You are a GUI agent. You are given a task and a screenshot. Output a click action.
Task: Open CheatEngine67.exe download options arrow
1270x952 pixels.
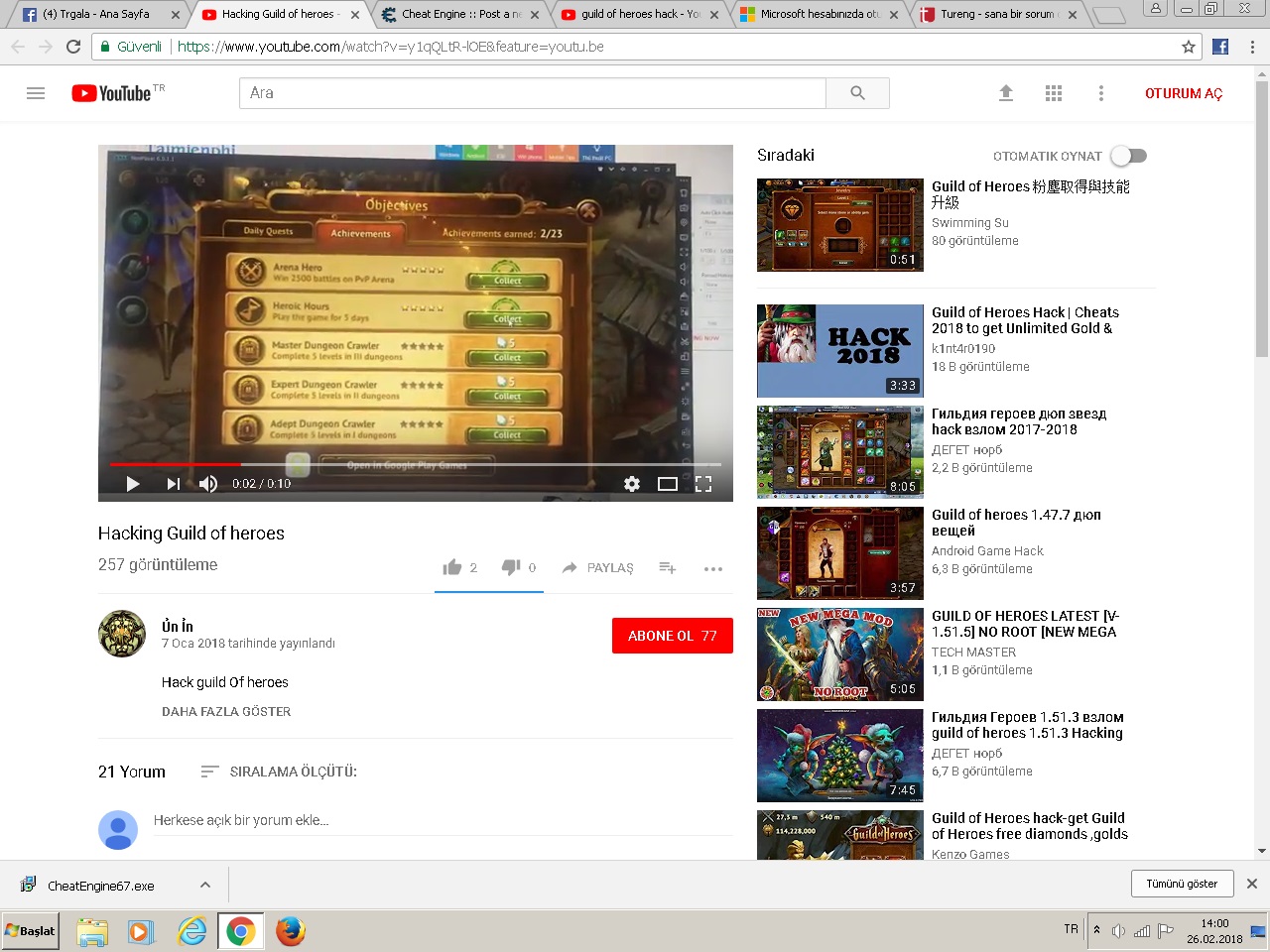click(x=205, y=885)
